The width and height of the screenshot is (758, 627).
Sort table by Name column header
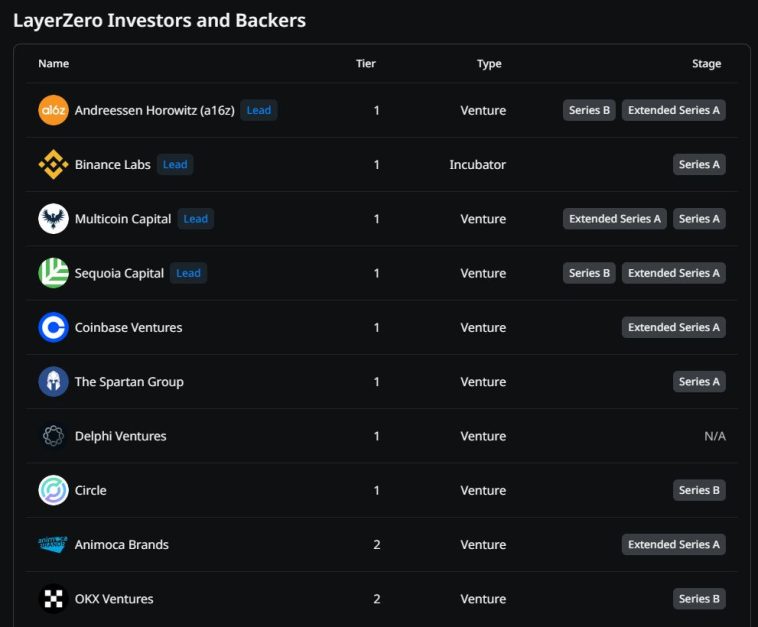pos(54,64)
